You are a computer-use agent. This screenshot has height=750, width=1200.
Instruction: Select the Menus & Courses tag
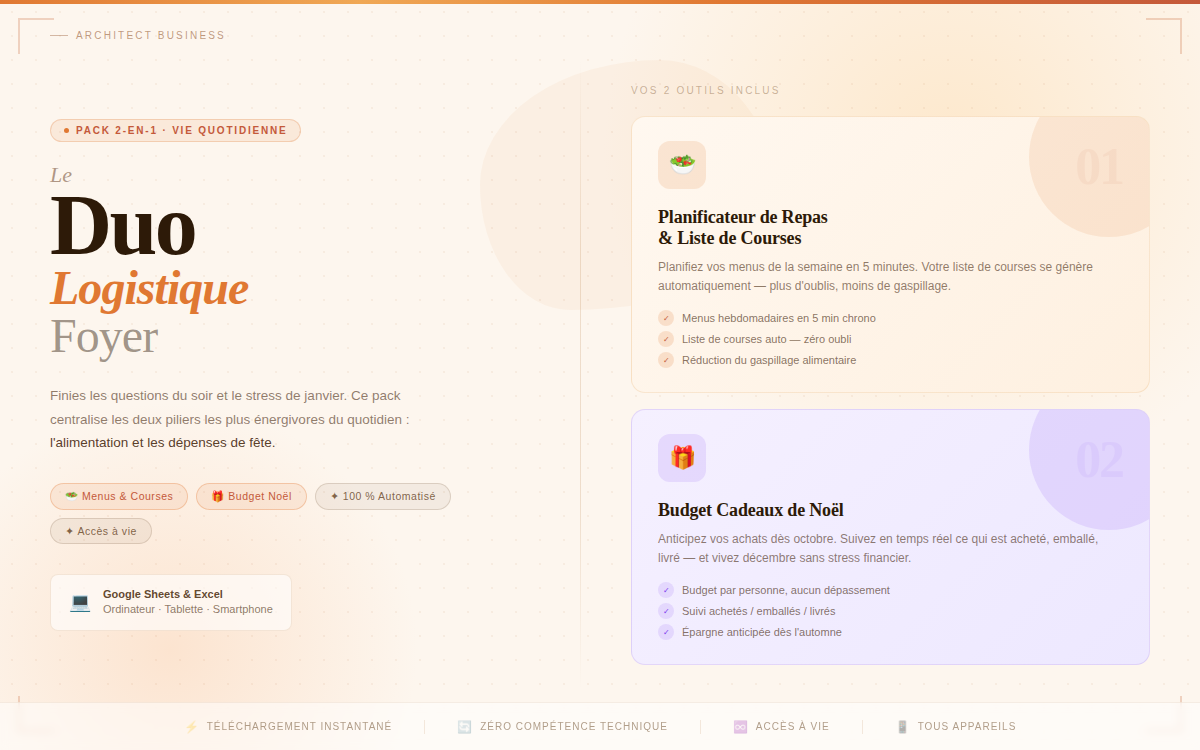(x=119, y=496)
